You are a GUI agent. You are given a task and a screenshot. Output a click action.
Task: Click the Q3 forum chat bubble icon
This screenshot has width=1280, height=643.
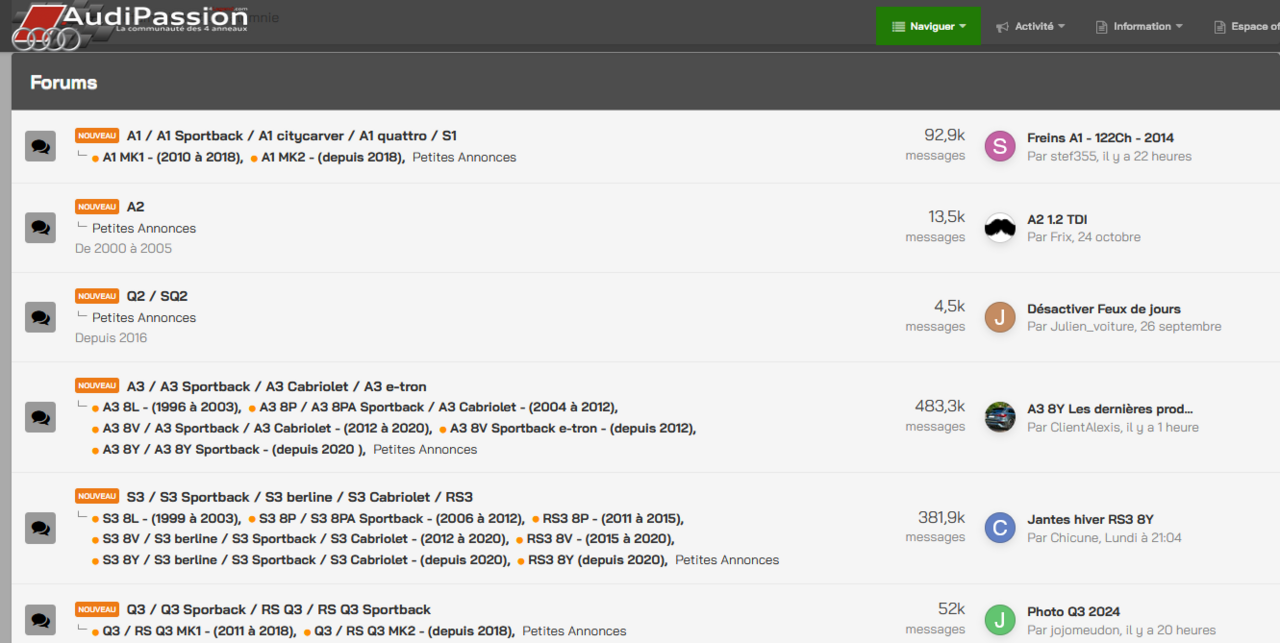click(40, 619)
